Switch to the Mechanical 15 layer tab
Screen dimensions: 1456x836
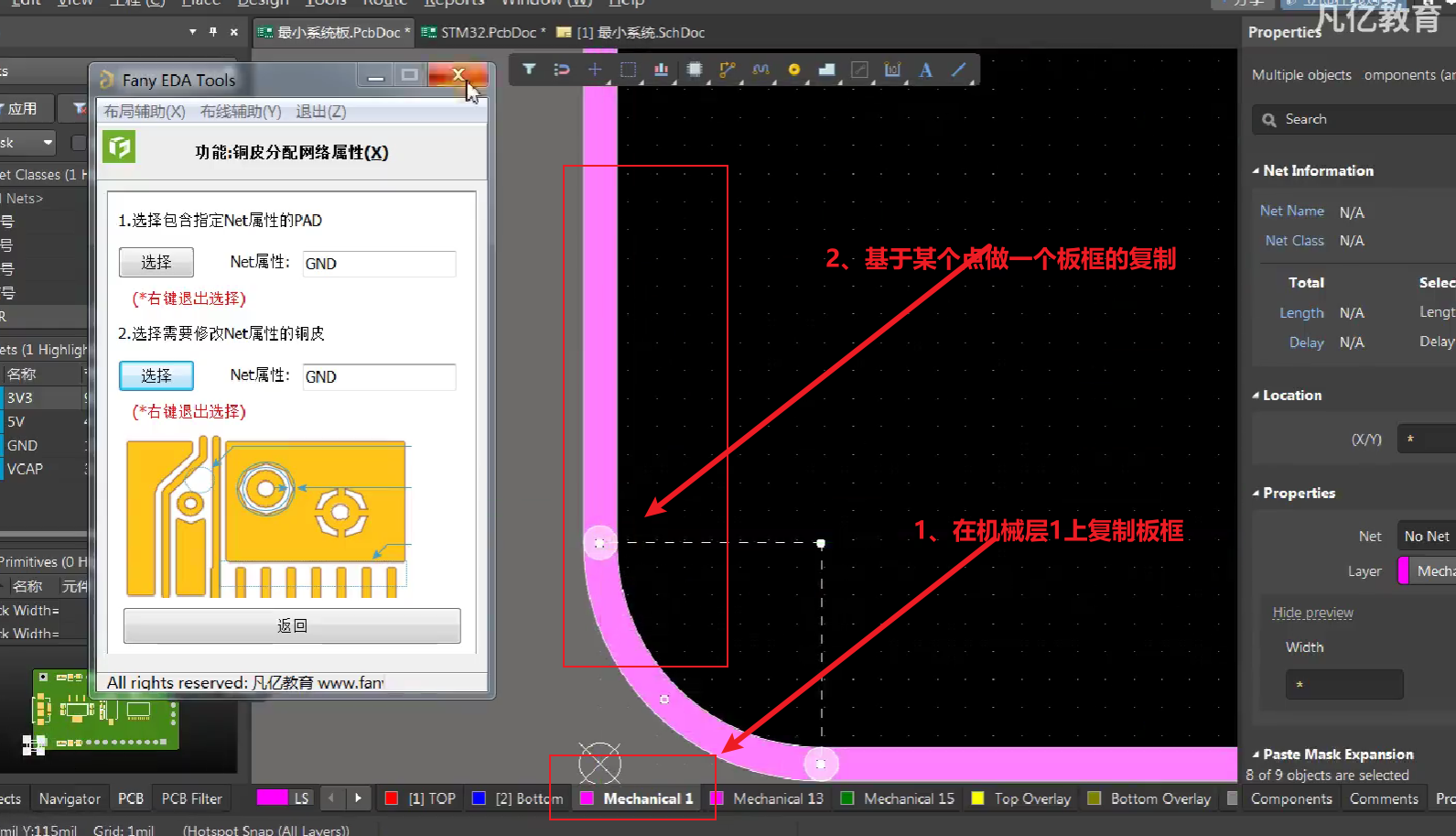coord(898,798)
